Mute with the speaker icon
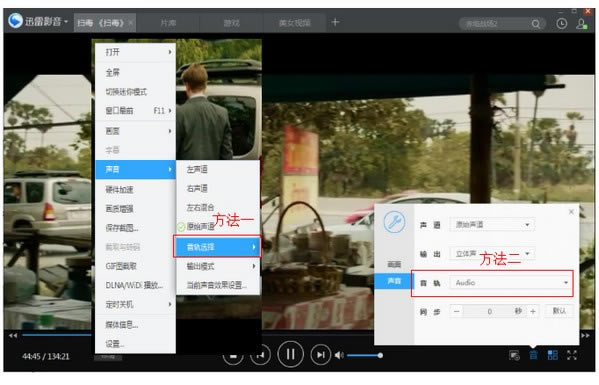Image resolution: width=599 pixels, height=385 pixels. (x=339, y=356)
